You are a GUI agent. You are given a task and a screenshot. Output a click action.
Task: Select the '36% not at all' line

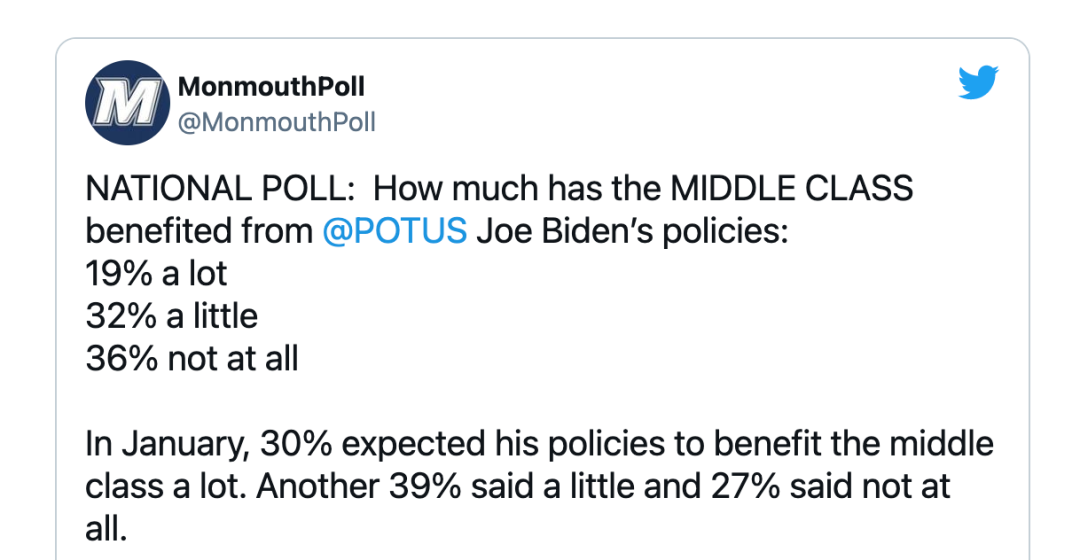(192, 359)
